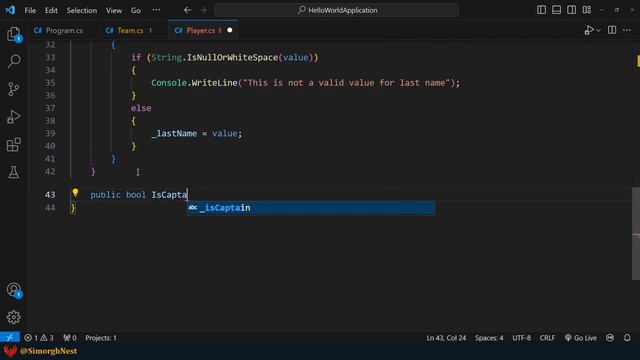Accept the _isCaptain autocomplete suggestion
This screenshot has height=360, width=640.
(x=311, y=208)
